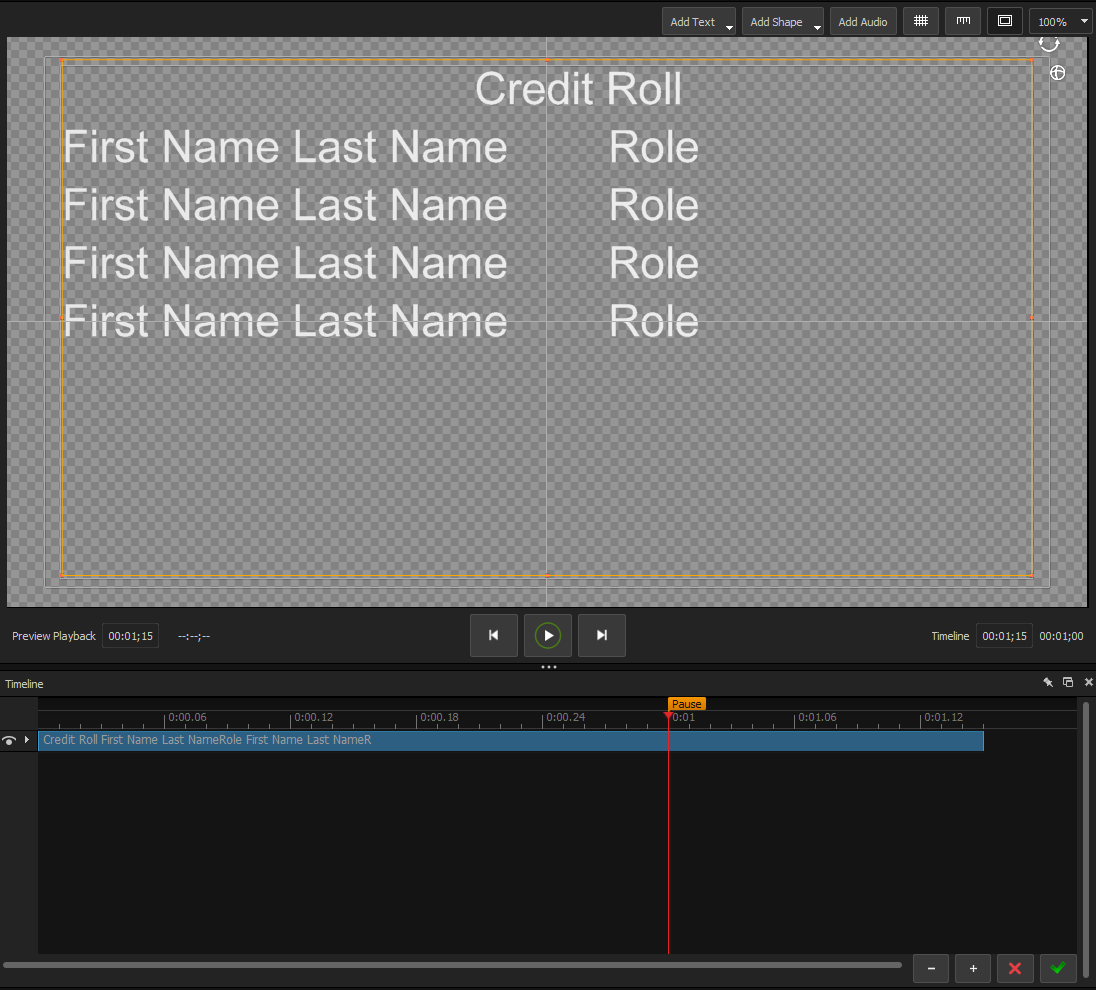Open the Add Shape dropdown arrow
1096x990 pixels.
pyautogui.click(x=817, y=21)
